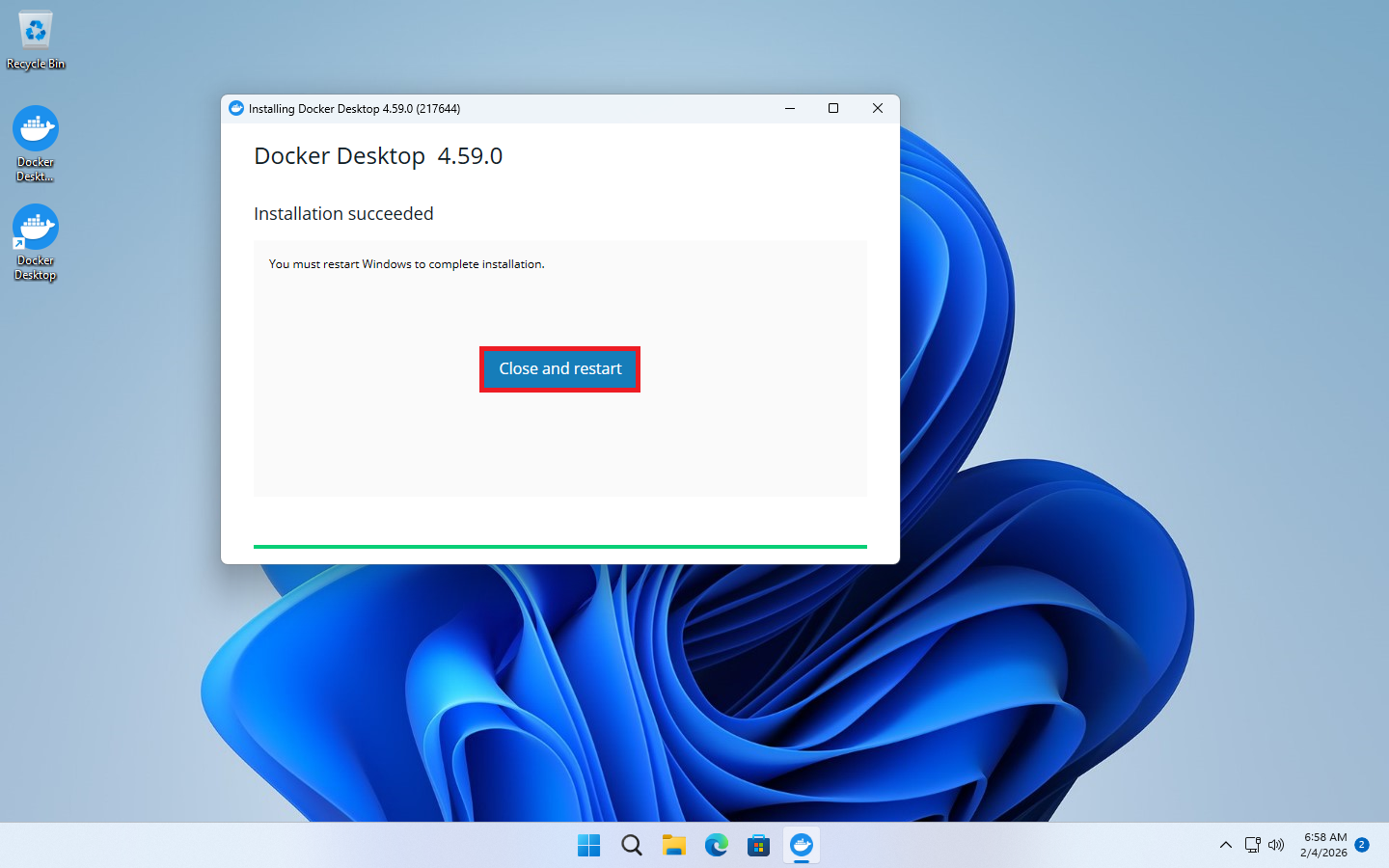Open Microsoft Edge from the taskbar
Image resolution: width=1389 pixels, height=868 pixels.
pyautogui.click(x=716, y=846)
